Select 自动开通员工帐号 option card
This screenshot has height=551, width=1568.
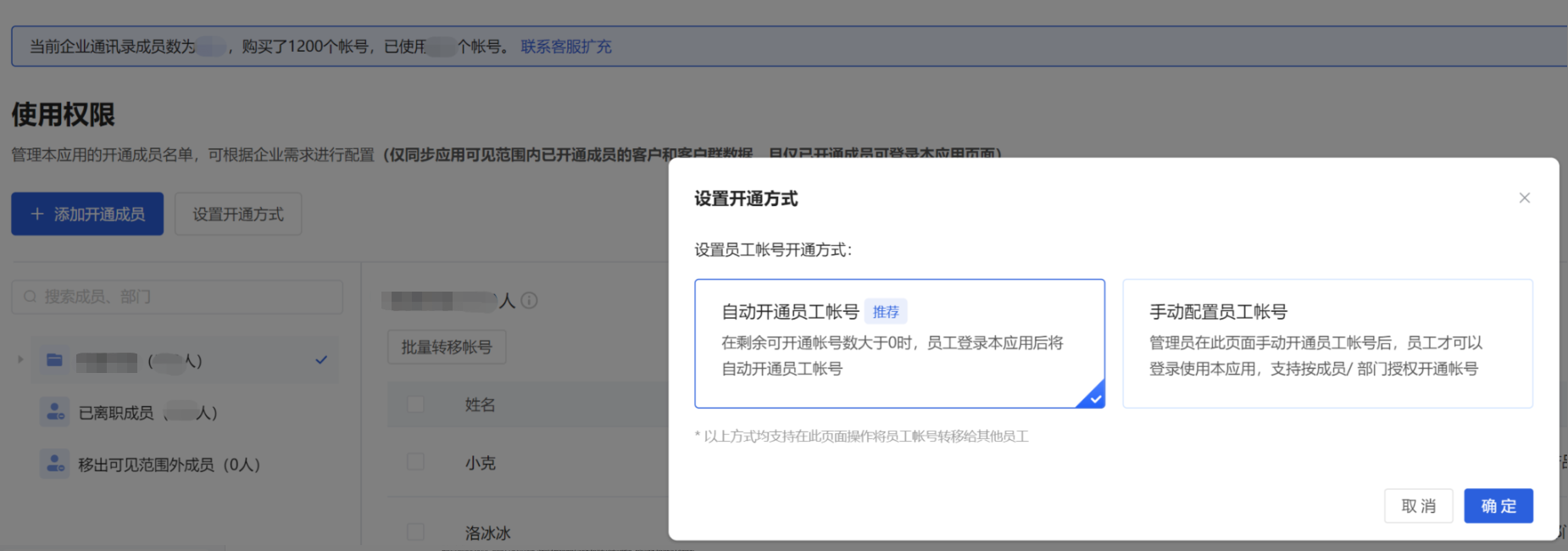click(x=899, y=343)
